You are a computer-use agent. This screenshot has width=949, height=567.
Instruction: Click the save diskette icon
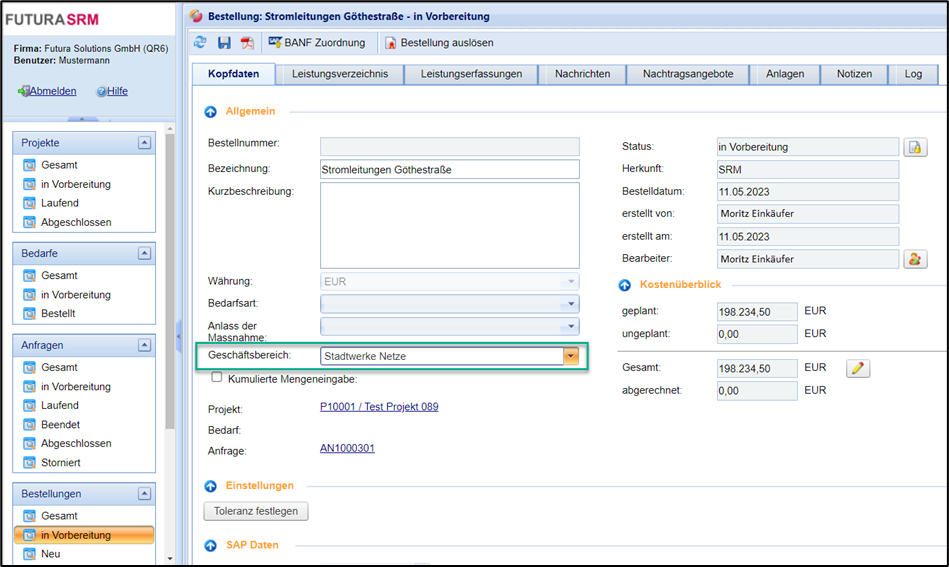click(x=224, y=43)
